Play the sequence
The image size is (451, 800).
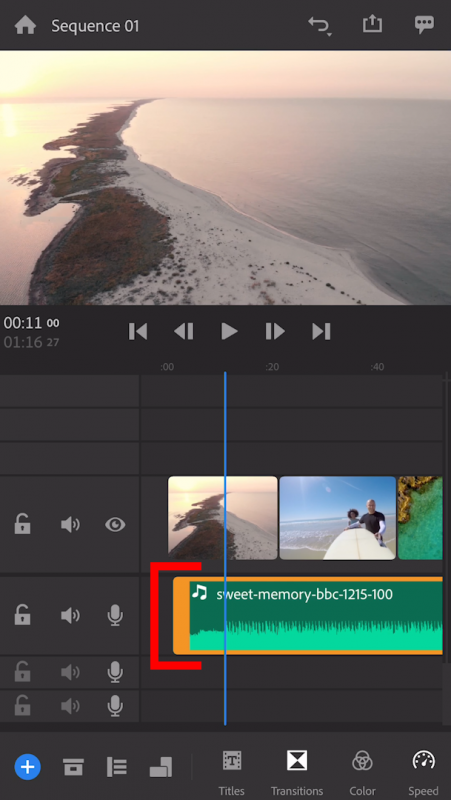point(230,332)
